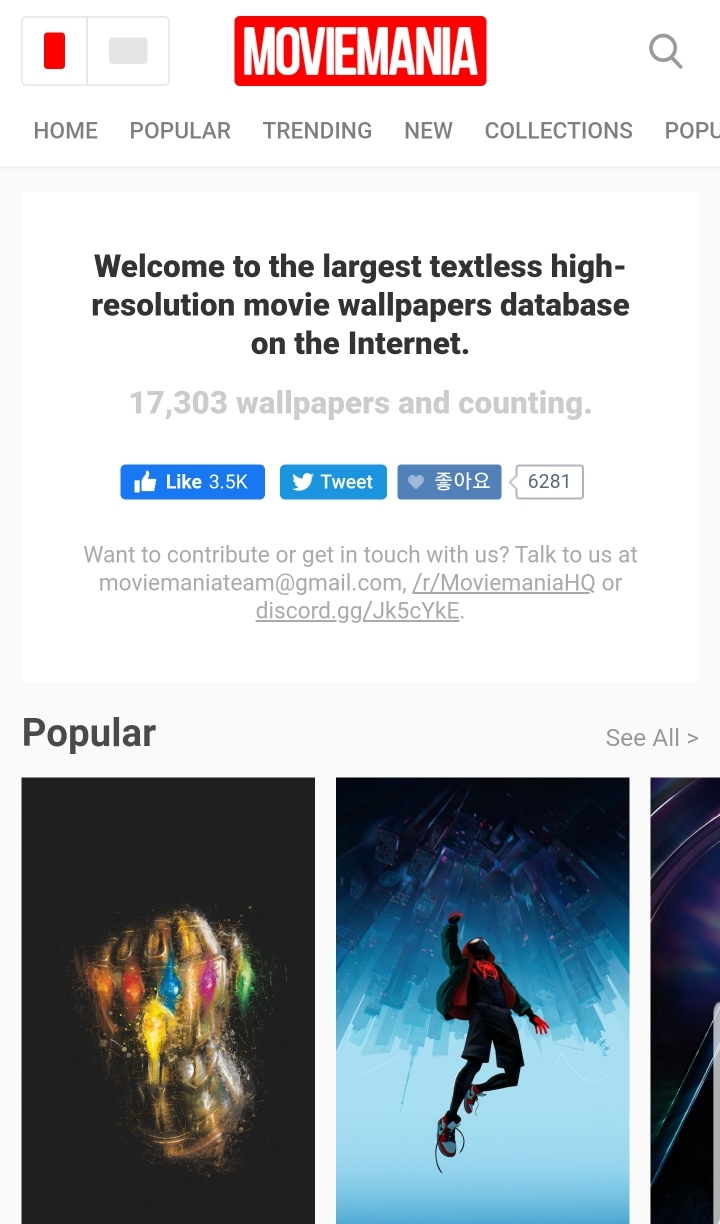
Task: Click the MOVIEMANIA logo
Action: pyautogui.click(x=360, y=51)
